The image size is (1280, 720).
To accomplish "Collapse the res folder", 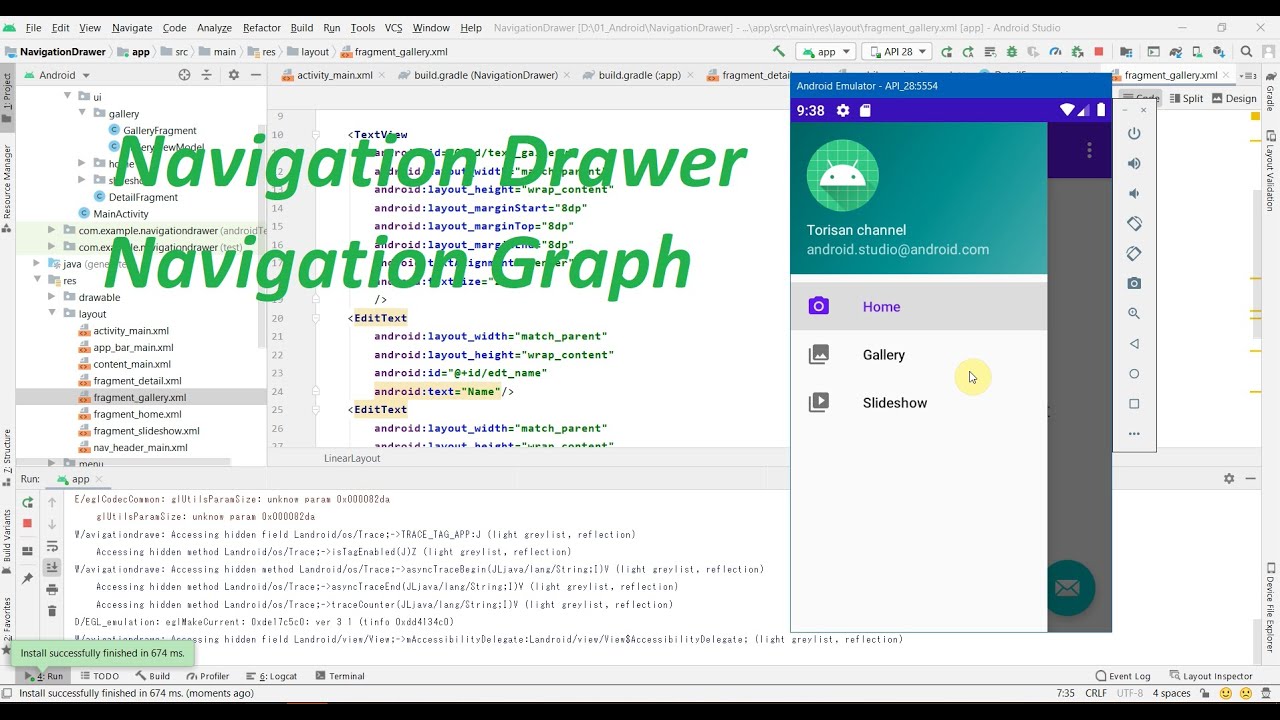I will pos(37,280).
